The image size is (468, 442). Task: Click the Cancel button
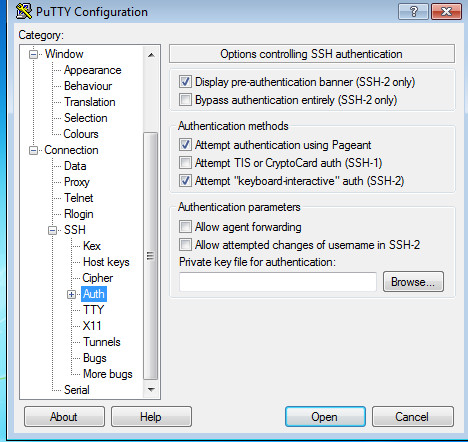[413, 417]
